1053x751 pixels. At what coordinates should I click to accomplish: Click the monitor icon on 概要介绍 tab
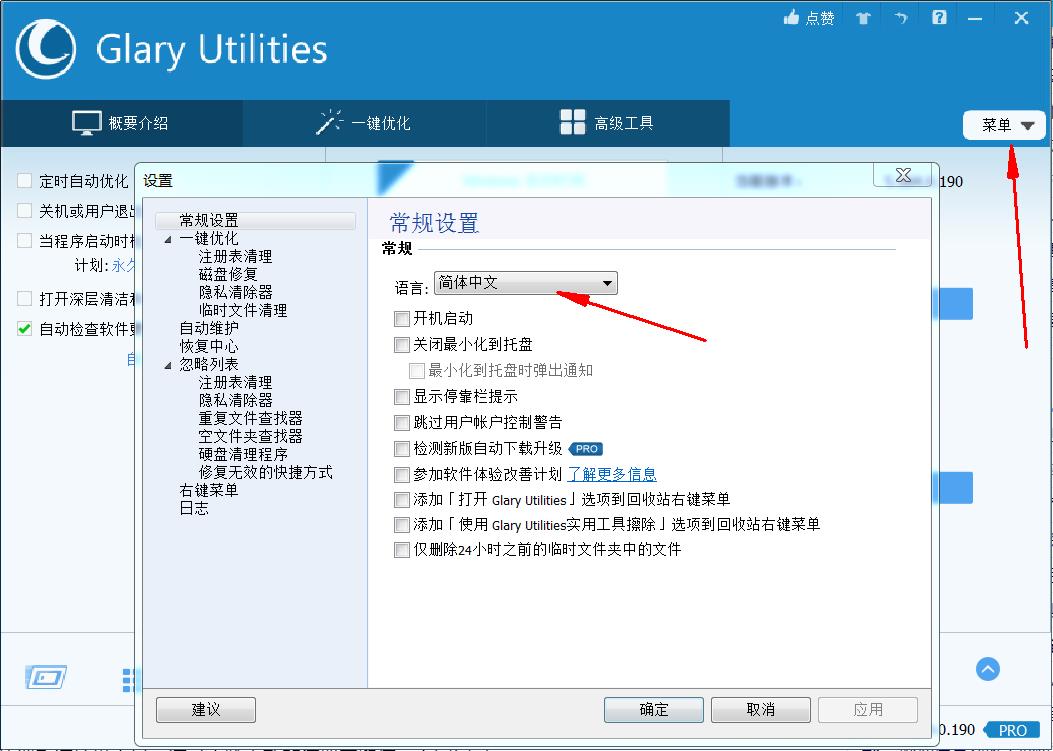(x=86, y=123)
